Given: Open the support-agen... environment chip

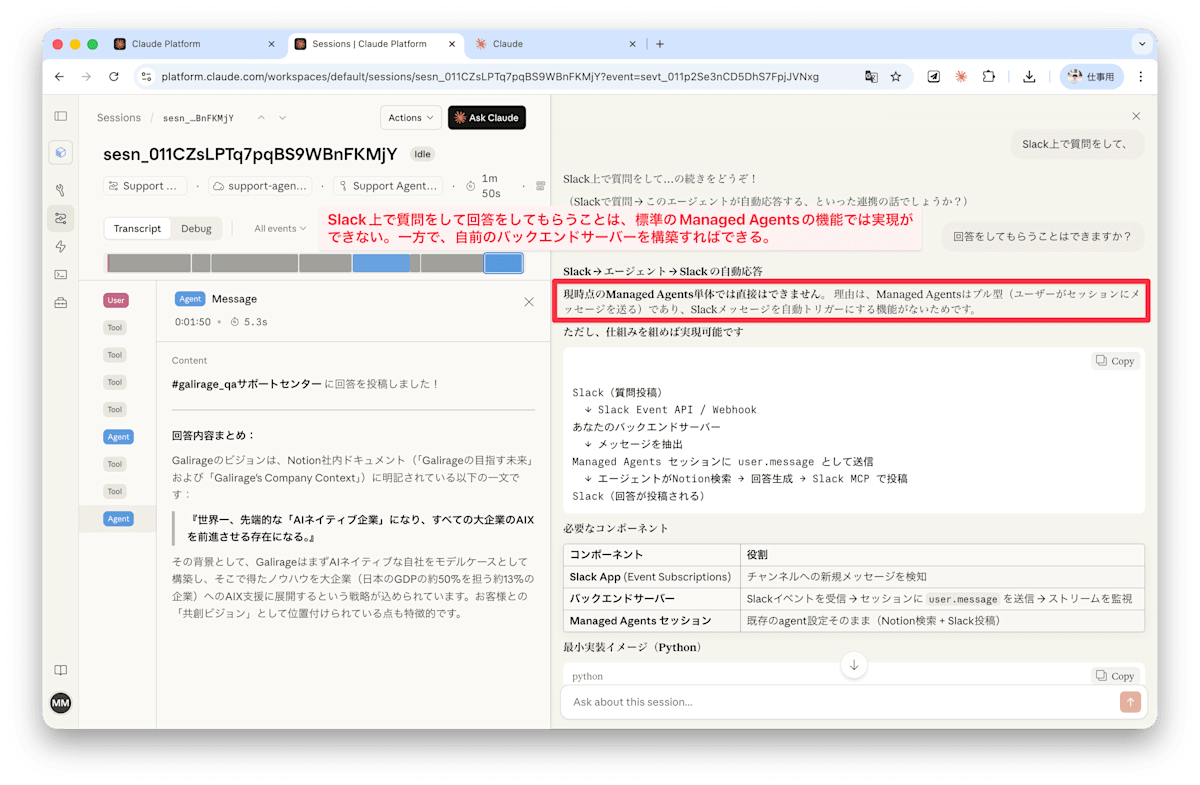Looking at the screenshot, I should 261,186.
